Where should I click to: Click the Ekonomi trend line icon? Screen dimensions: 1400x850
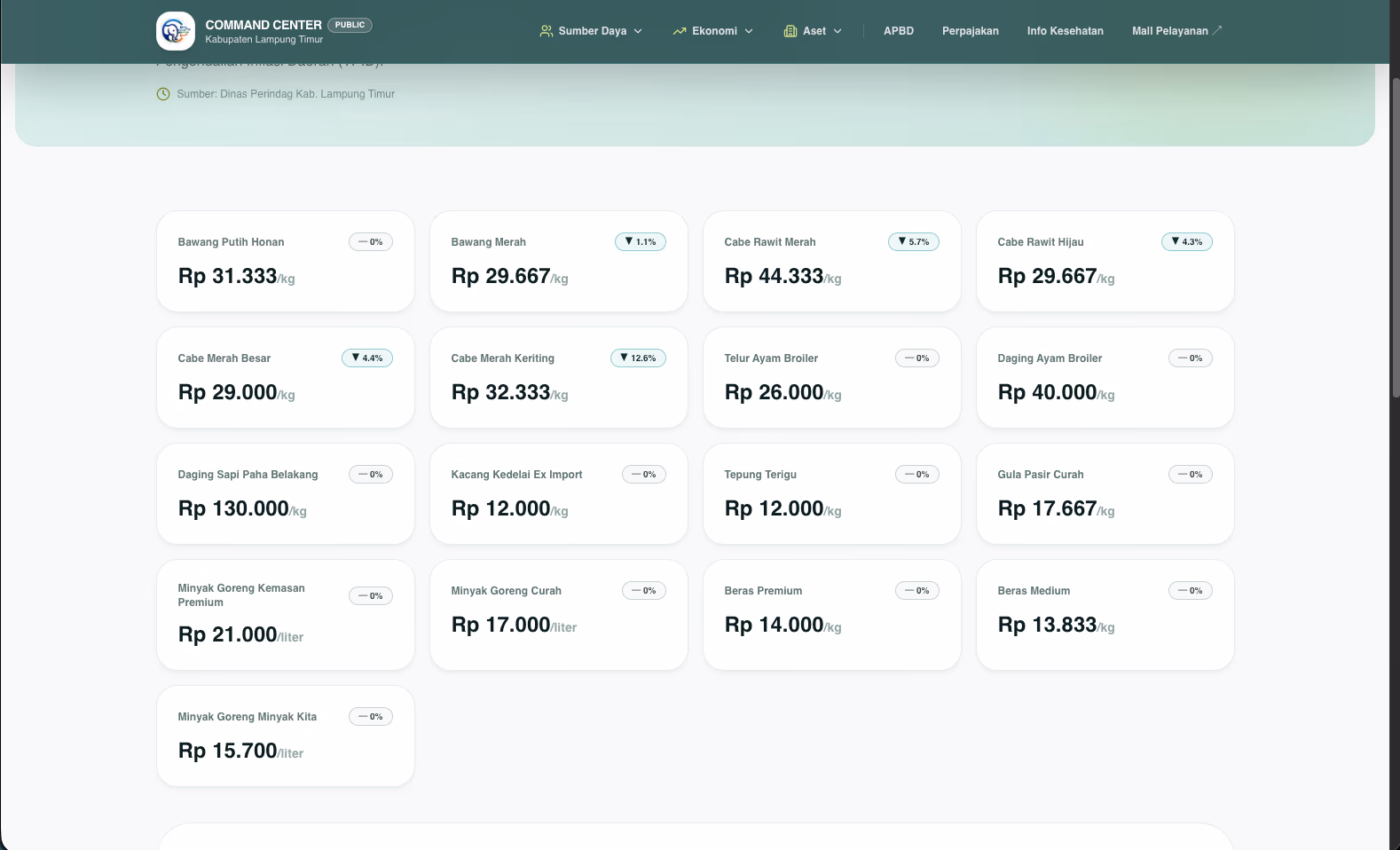click(x=680, y=31)
